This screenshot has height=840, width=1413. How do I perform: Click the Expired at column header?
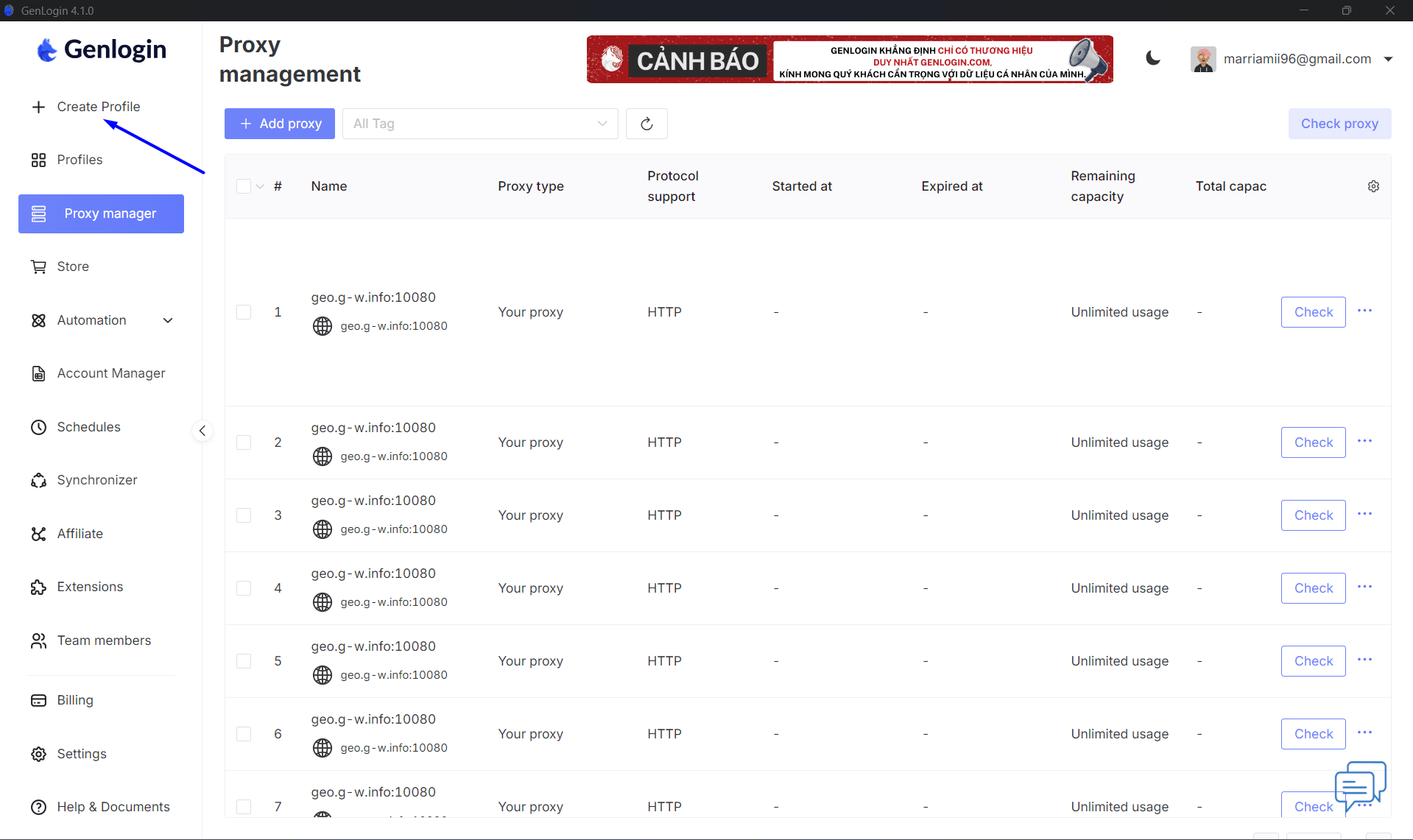(x=952, y=186)
